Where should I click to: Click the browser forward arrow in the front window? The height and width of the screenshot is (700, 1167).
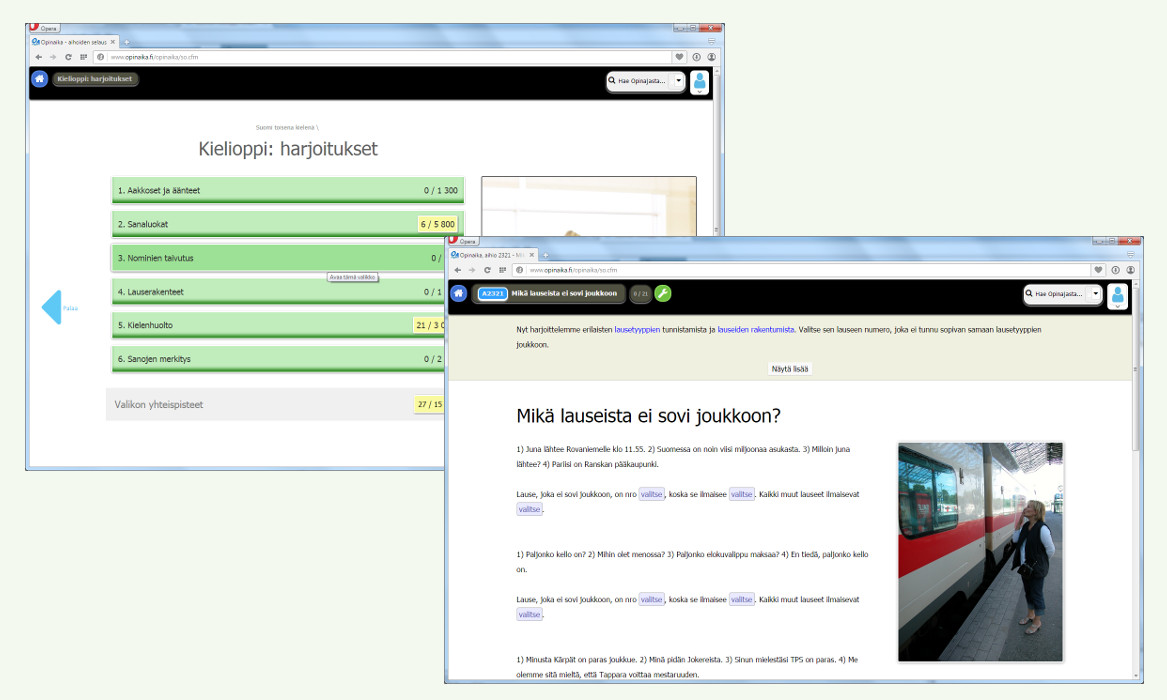472,270
